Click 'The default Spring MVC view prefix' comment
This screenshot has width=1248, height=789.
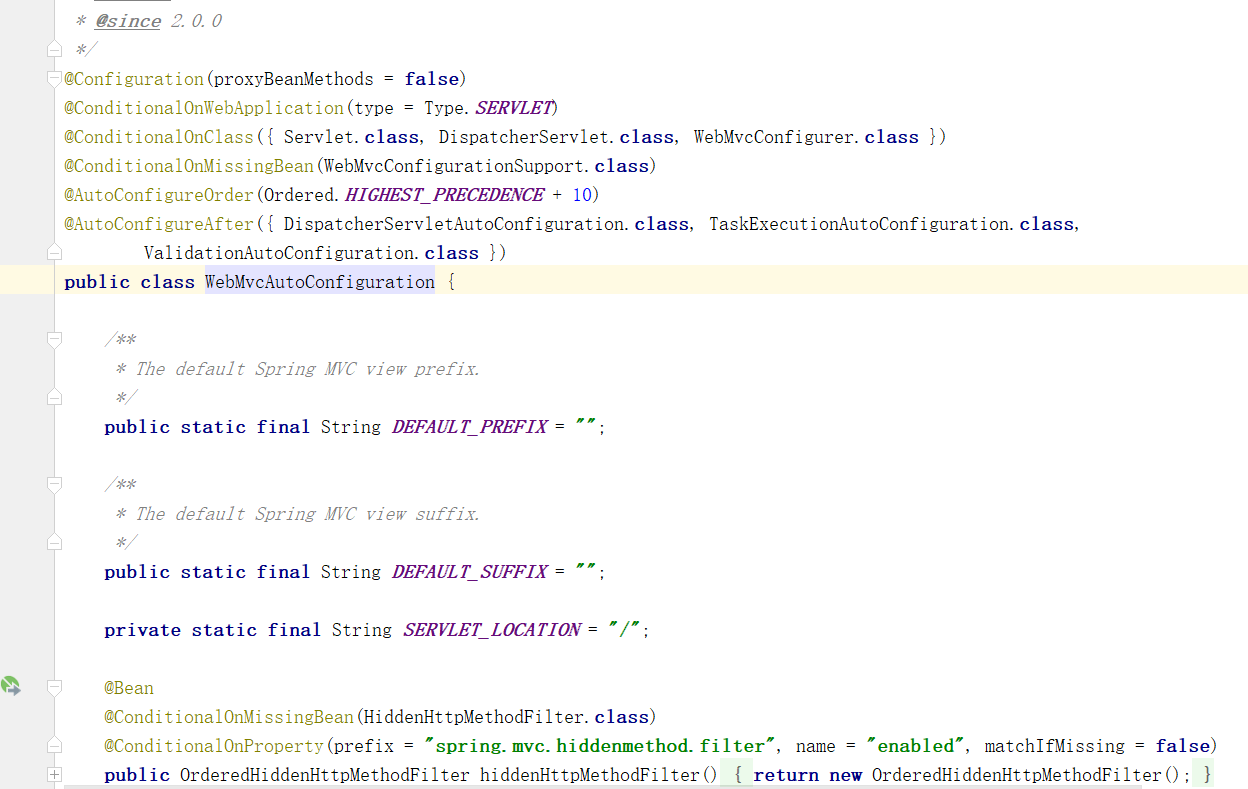coord(308,369)
